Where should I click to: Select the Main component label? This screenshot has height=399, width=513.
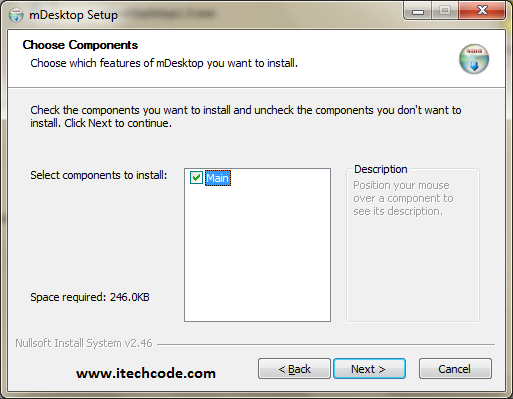218,178
